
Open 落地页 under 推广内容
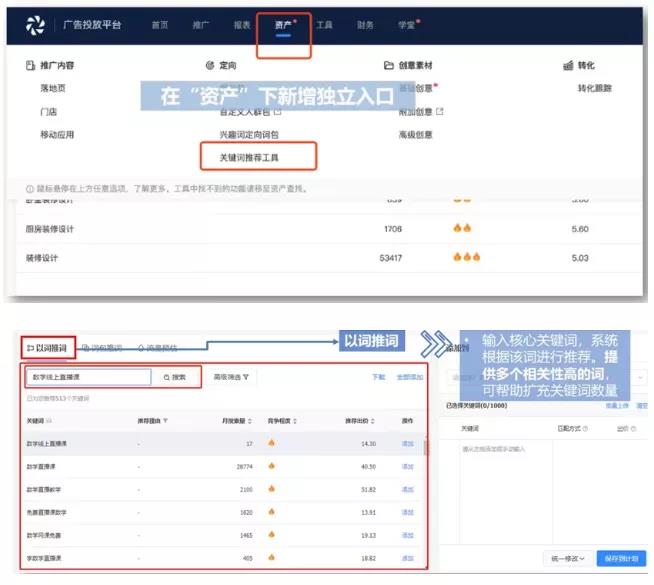(x=53, y=88)
